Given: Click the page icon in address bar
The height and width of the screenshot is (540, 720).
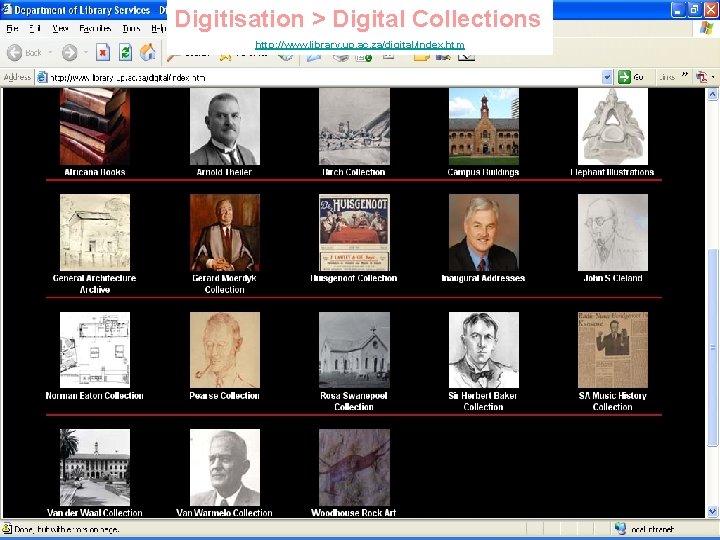Looking at the screenshot, I should coord(42,77).
